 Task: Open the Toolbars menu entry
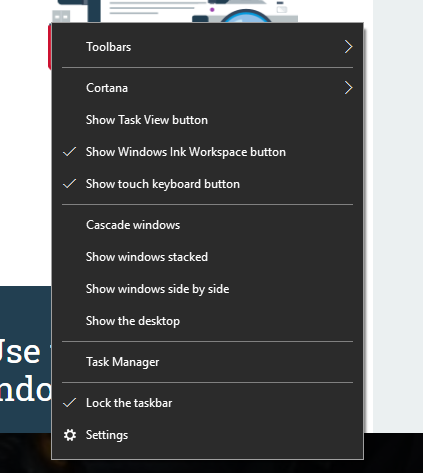[207, 47]
